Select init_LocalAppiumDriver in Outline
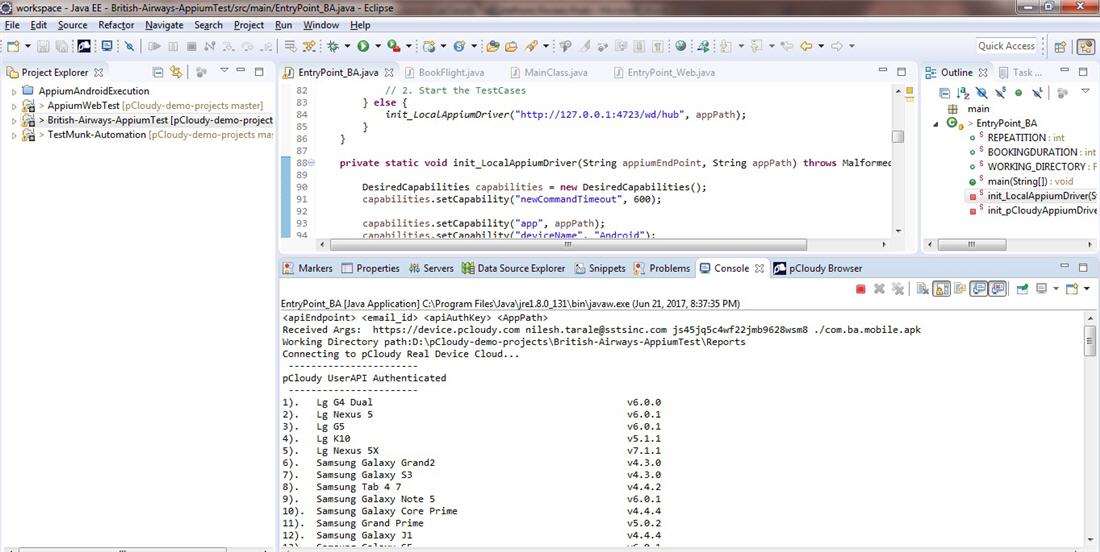This screenshot has height=552, width=1100. coord(1040,196)
